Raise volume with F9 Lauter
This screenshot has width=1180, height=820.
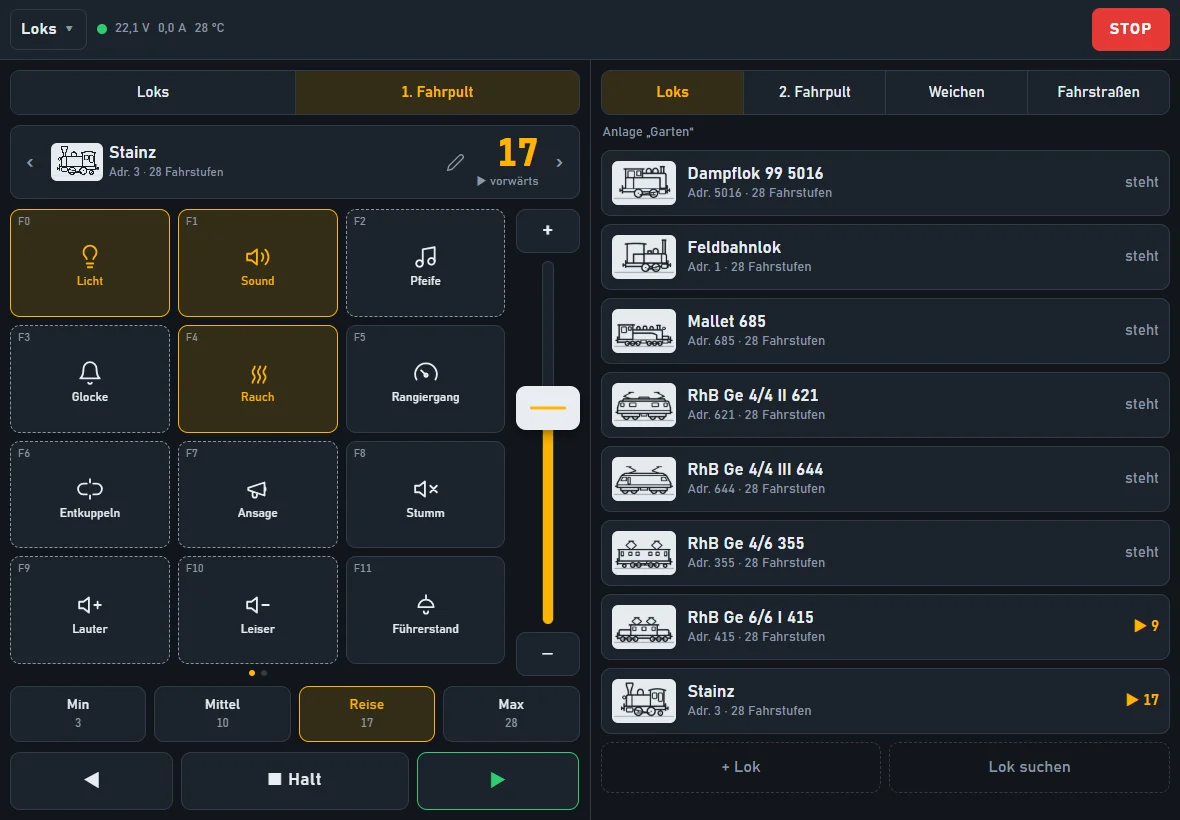(90, 610)
